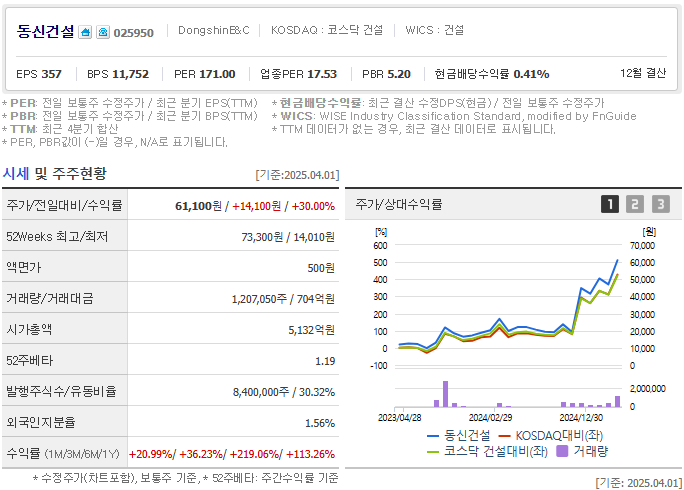The width and height of the screenshot is (684, 490).
Task: Click the tallest purple volume bar
Action: coord(445,394)
